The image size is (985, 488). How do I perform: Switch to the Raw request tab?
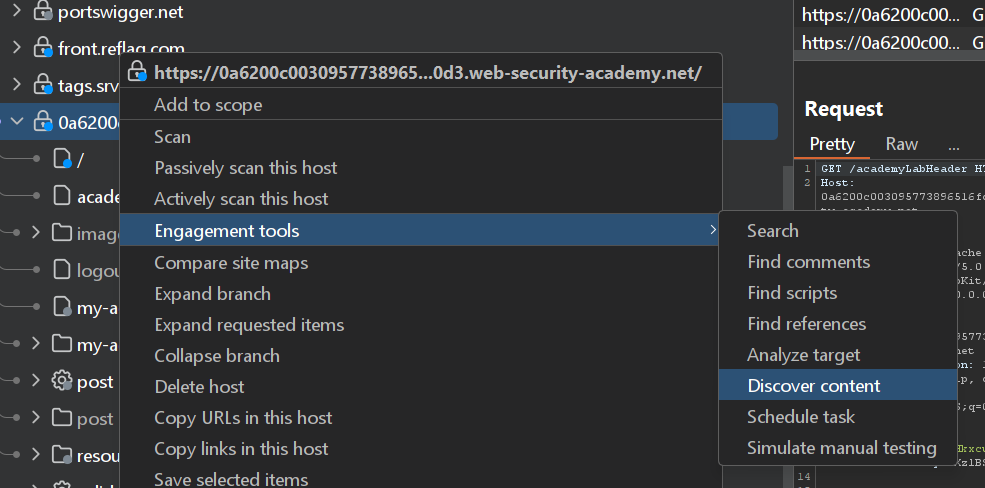tap(901, 144)
